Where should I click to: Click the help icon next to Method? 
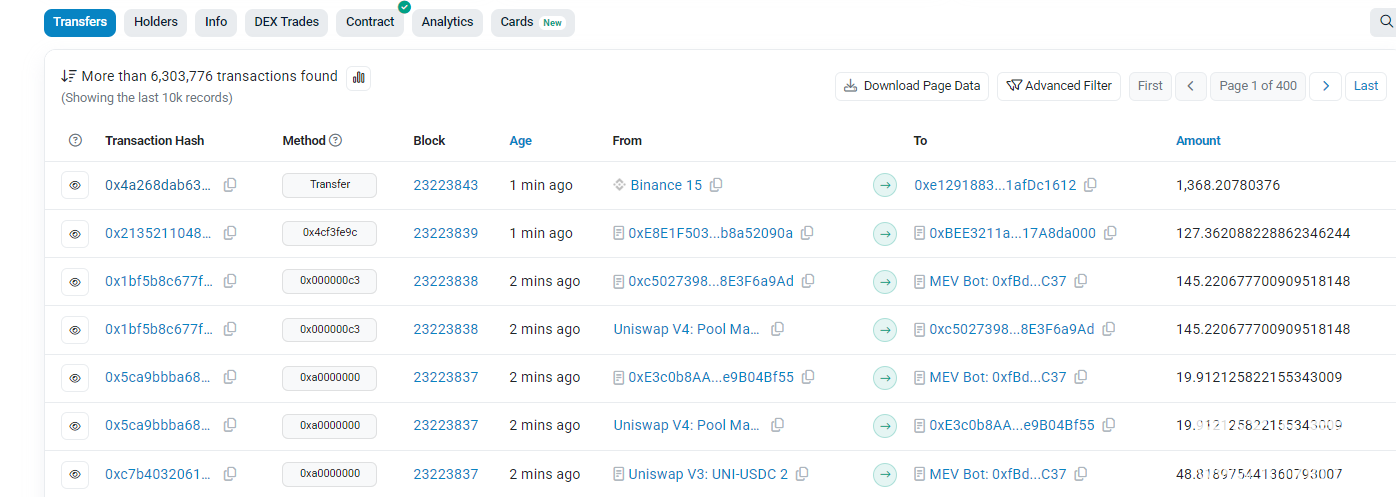click(336, 141)
